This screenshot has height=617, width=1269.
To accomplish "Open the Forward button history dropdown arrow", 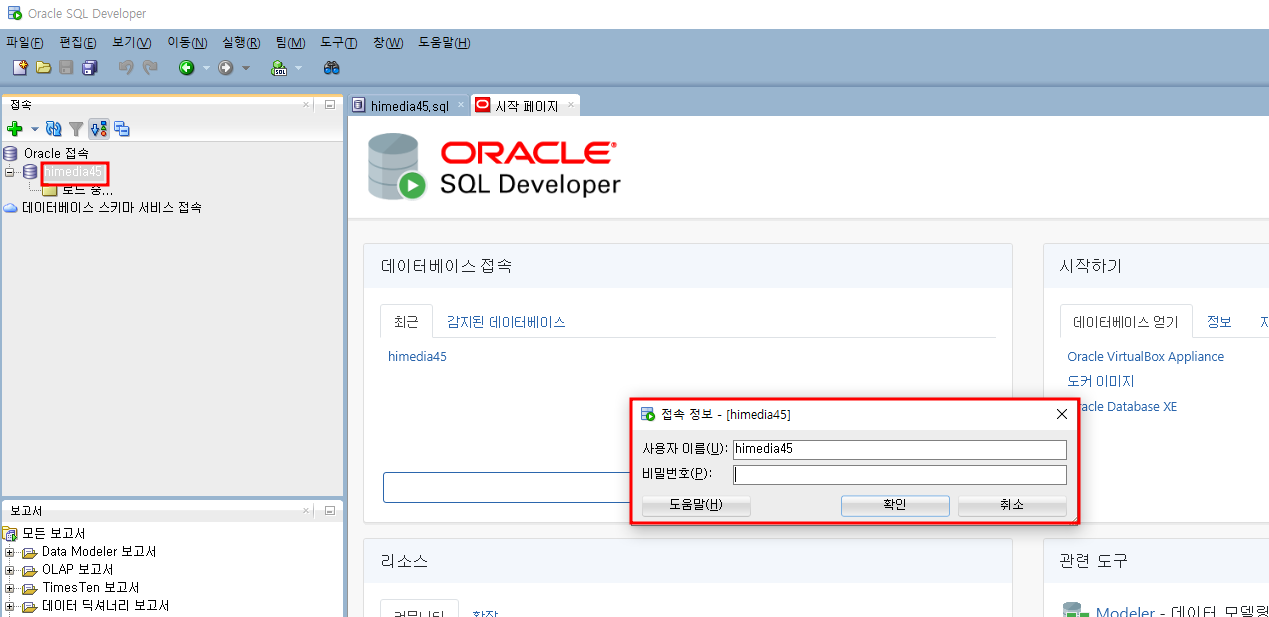I will pos(246,69).
